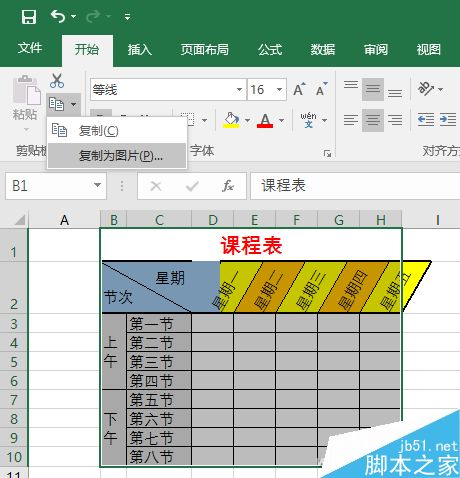Click the Cancel X formula bar icon
This screenshot has width=460, height=478.
pos(156,186)
